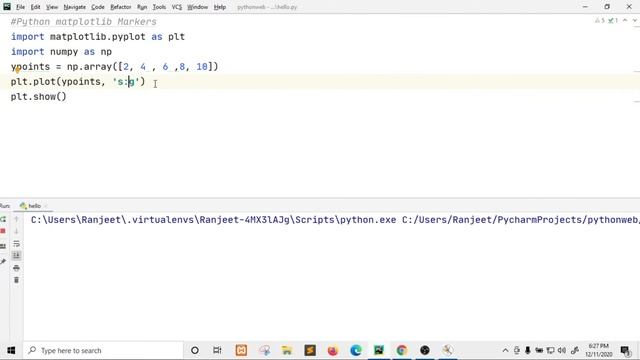Click the network tray icon
The image size is (640, 360).
pyautogui.click(x=550, y=350)
